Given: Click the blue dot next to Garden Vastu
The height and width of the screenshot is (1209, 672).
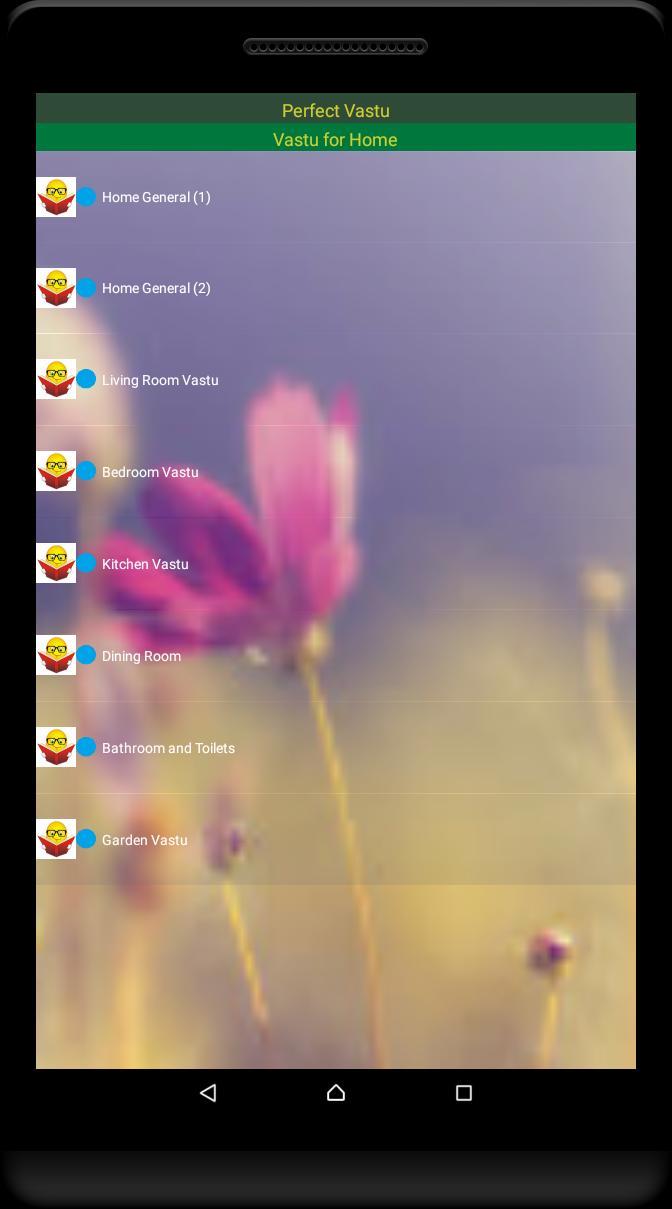Looking at the screenshot, I should click(x=87, y=839).
